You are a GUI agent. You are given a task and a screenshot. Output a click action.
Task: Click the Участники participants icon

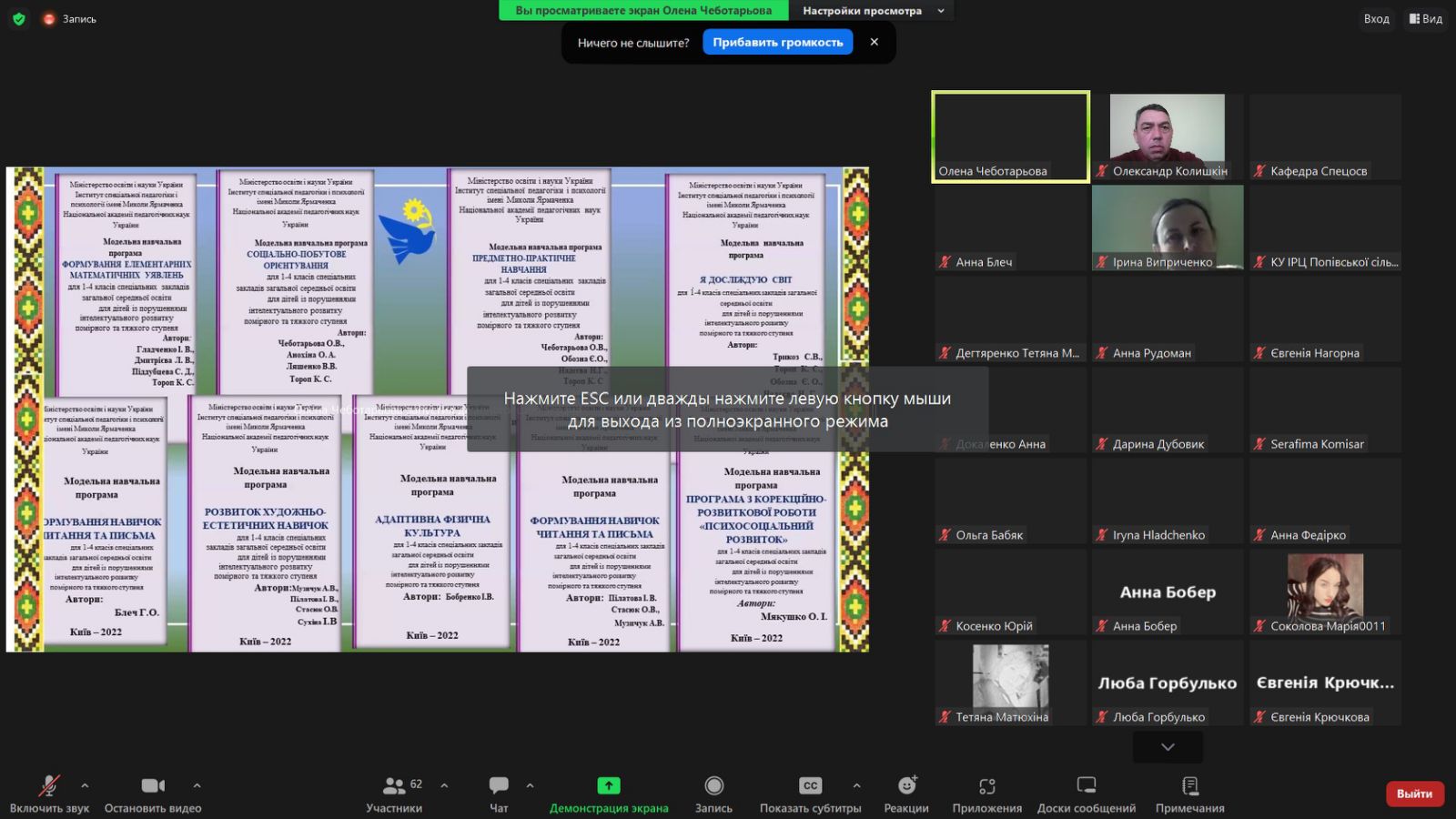(394, 786)
